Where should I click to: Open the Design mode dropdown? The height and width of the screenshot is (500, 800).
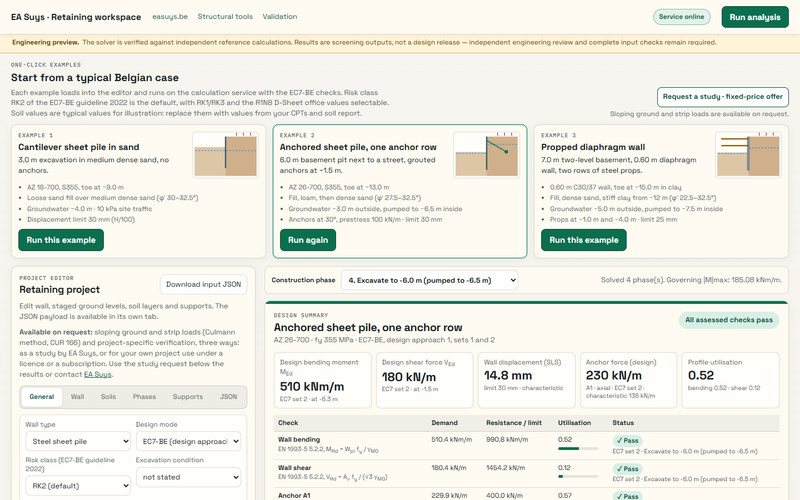pyautogui.click(x=188, y=441)
